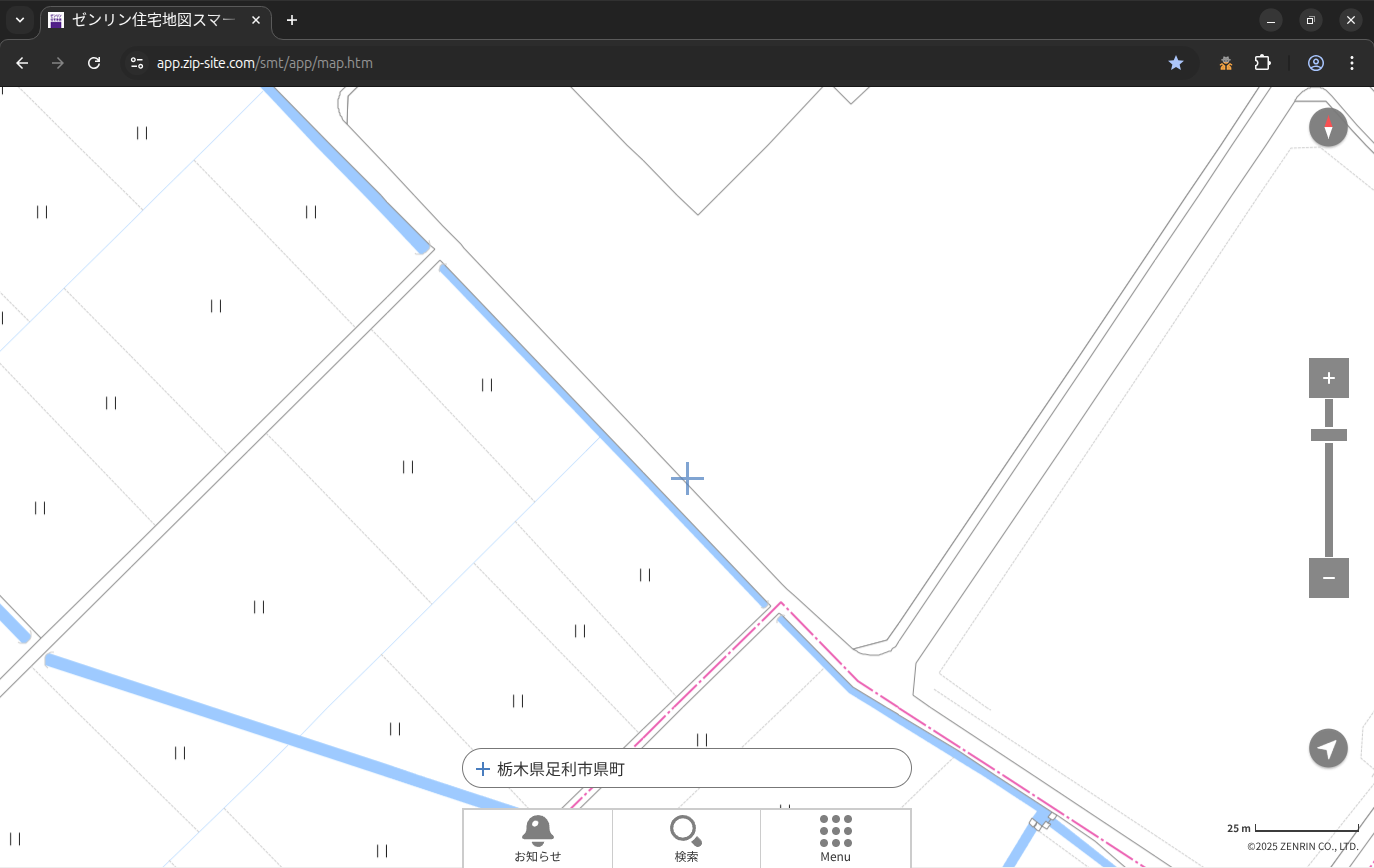Select the ゼンリン住宅地図 browser tab

(150, 20)
